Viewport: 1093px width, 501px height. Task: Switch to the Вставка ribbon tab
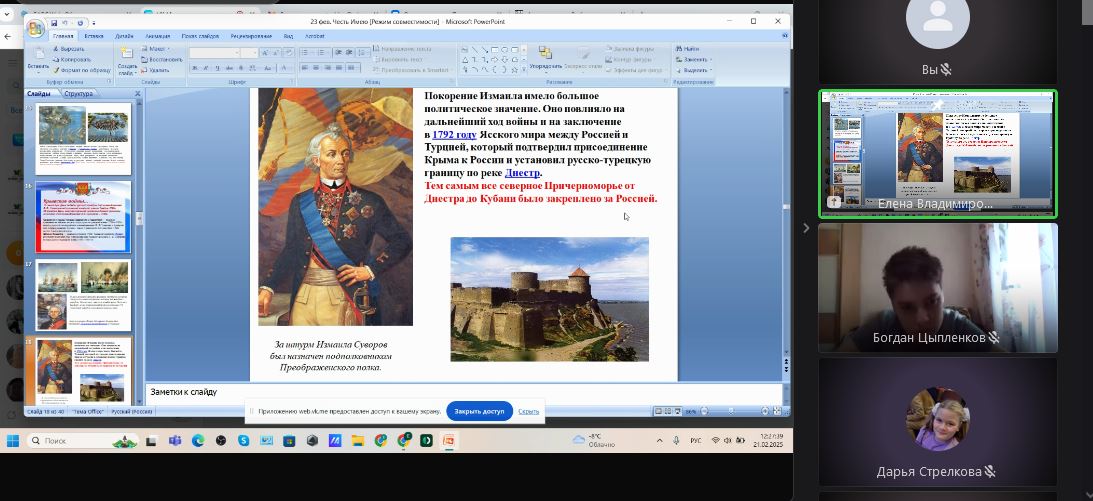coord(94,36)
